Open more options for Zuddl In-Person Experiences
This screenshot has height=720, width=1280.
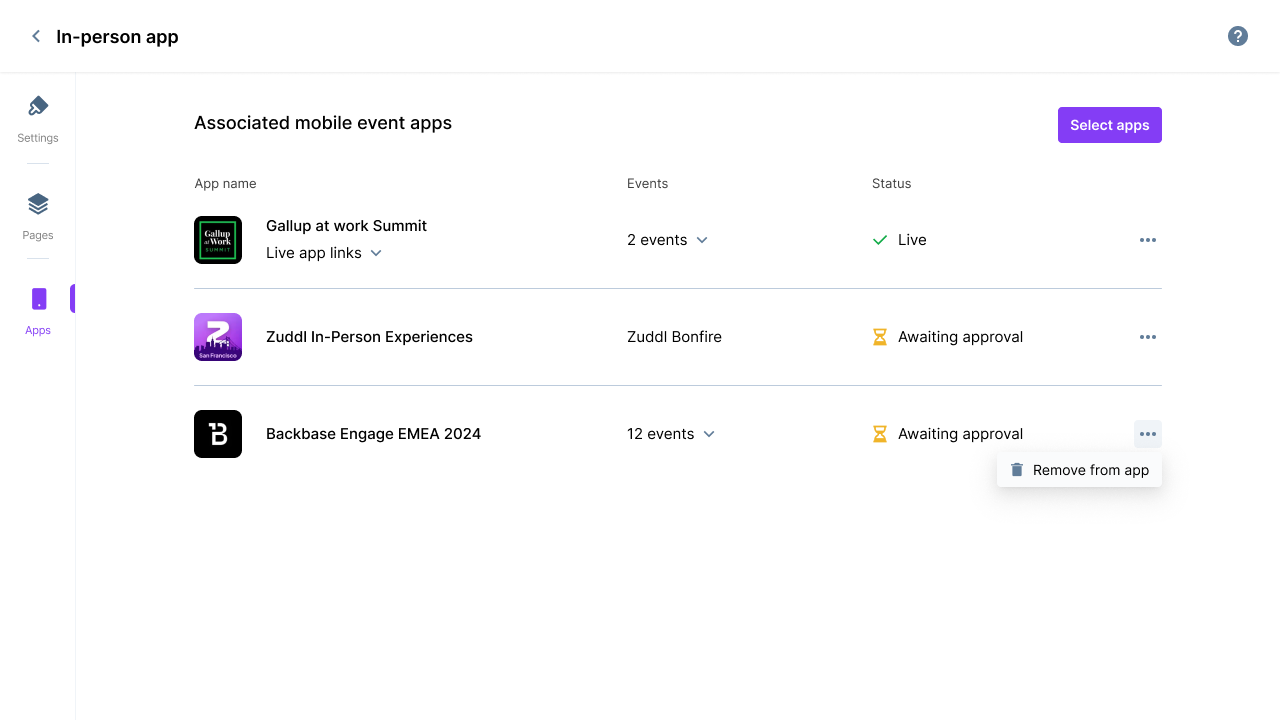point(1148,337)
